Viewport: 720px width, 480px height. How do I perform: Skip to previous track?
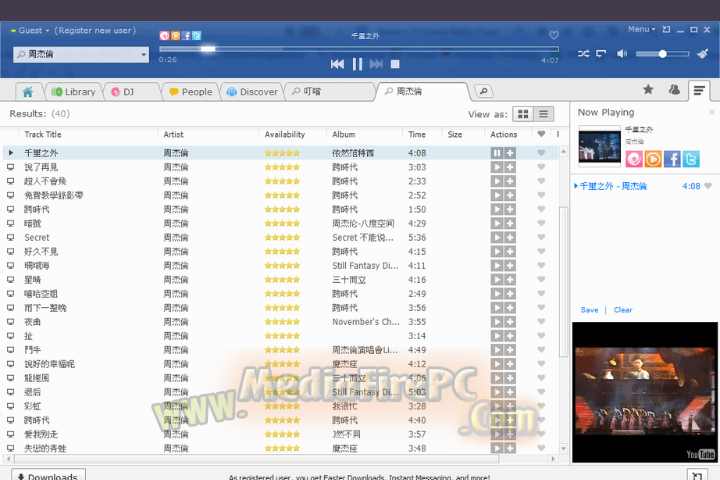click(x=337, y=64)
